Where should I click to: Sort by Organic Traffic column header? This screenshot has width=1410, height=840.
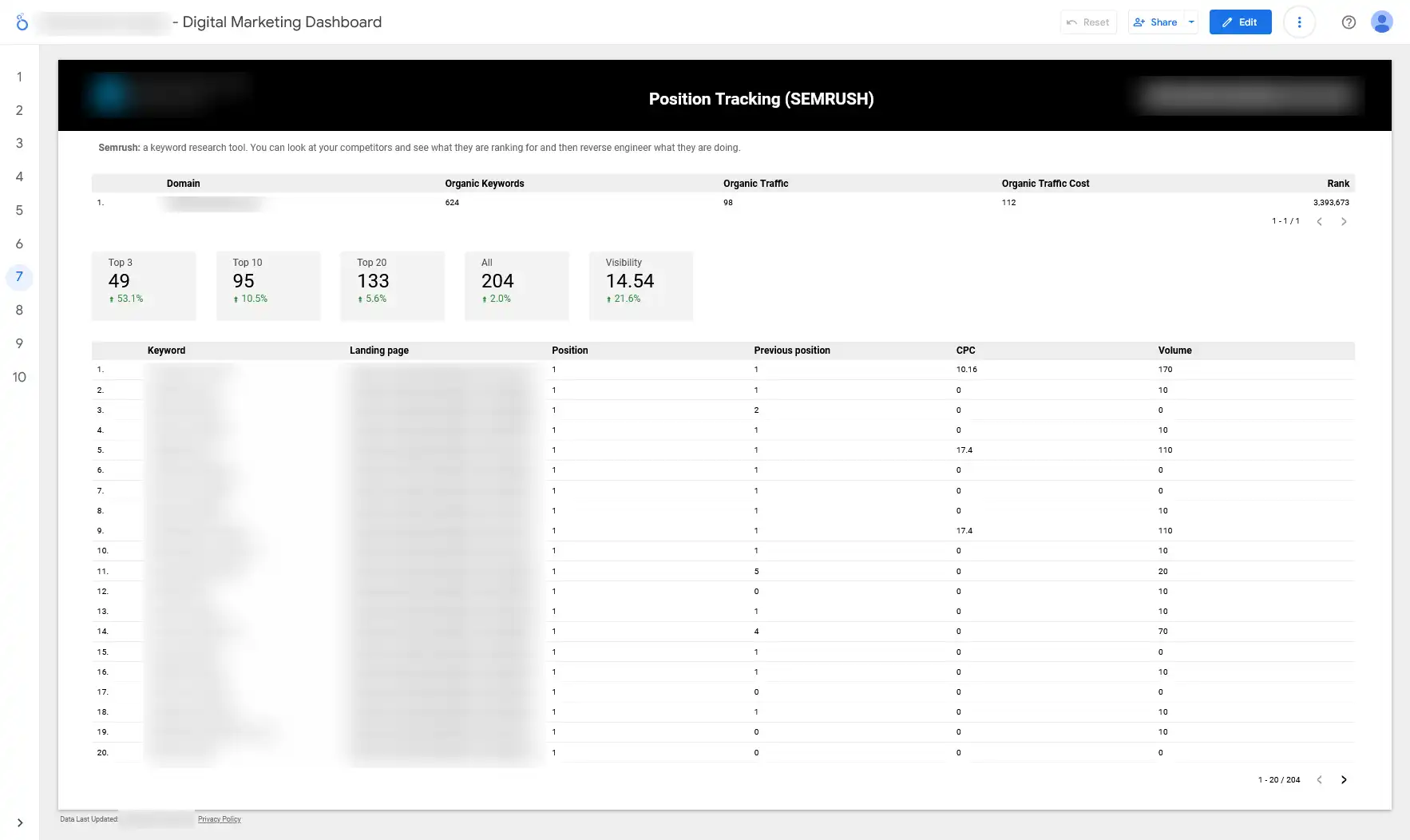755,184
